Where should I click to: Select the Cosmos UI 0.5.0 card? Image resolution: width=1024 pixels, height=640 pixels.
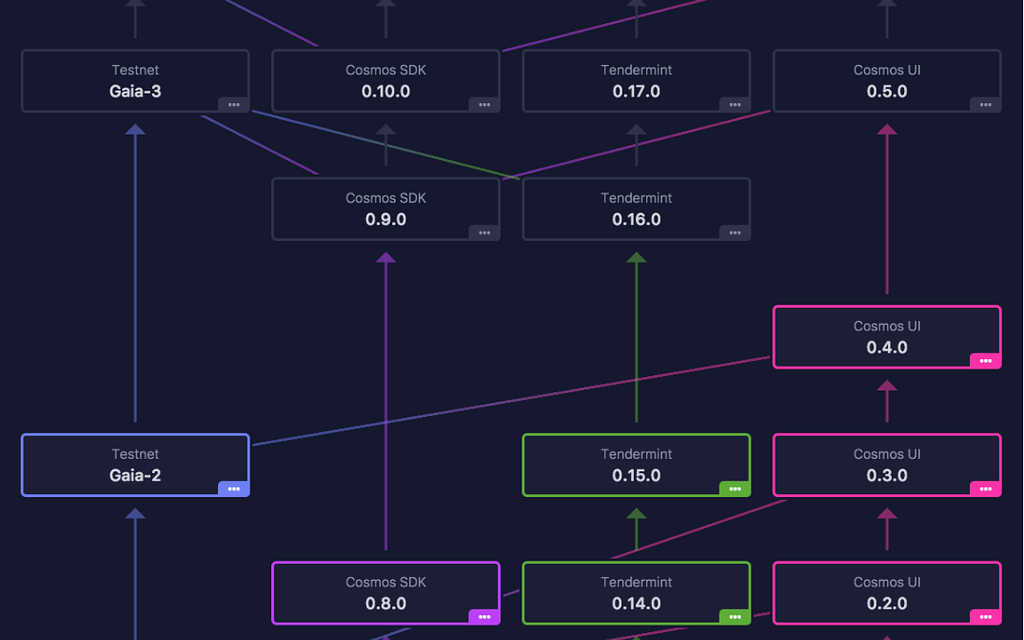click(887, 81)
